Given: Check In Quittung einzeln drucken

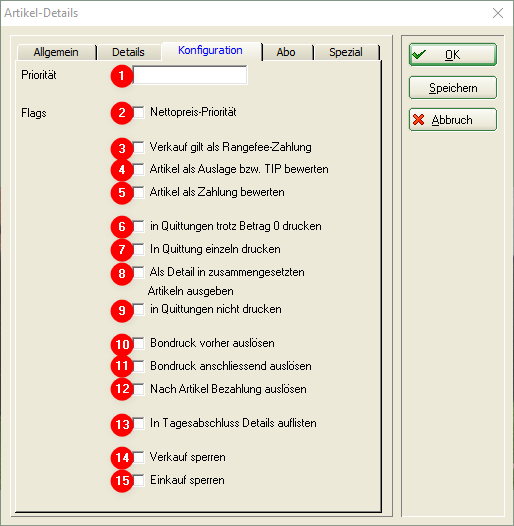Looking at the screenshot, I should 139,249.
